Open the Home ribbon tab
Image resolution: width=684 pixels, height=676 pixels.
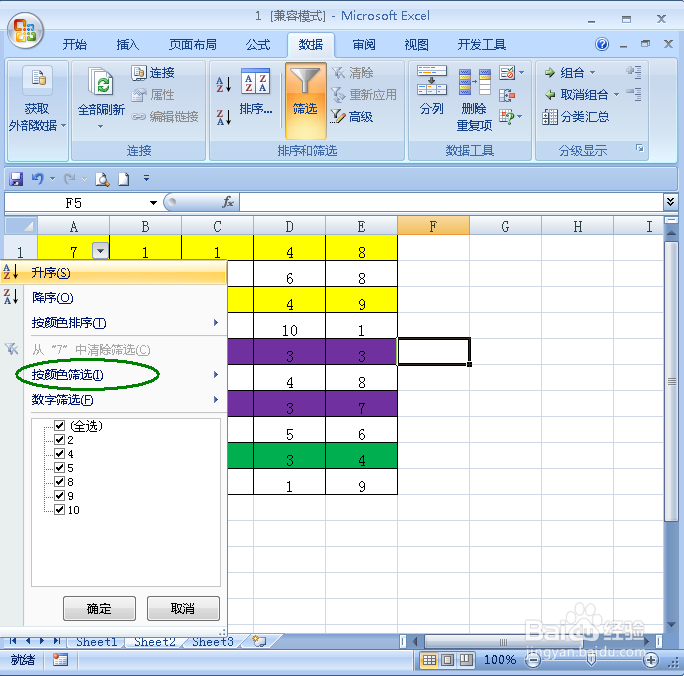75,44
